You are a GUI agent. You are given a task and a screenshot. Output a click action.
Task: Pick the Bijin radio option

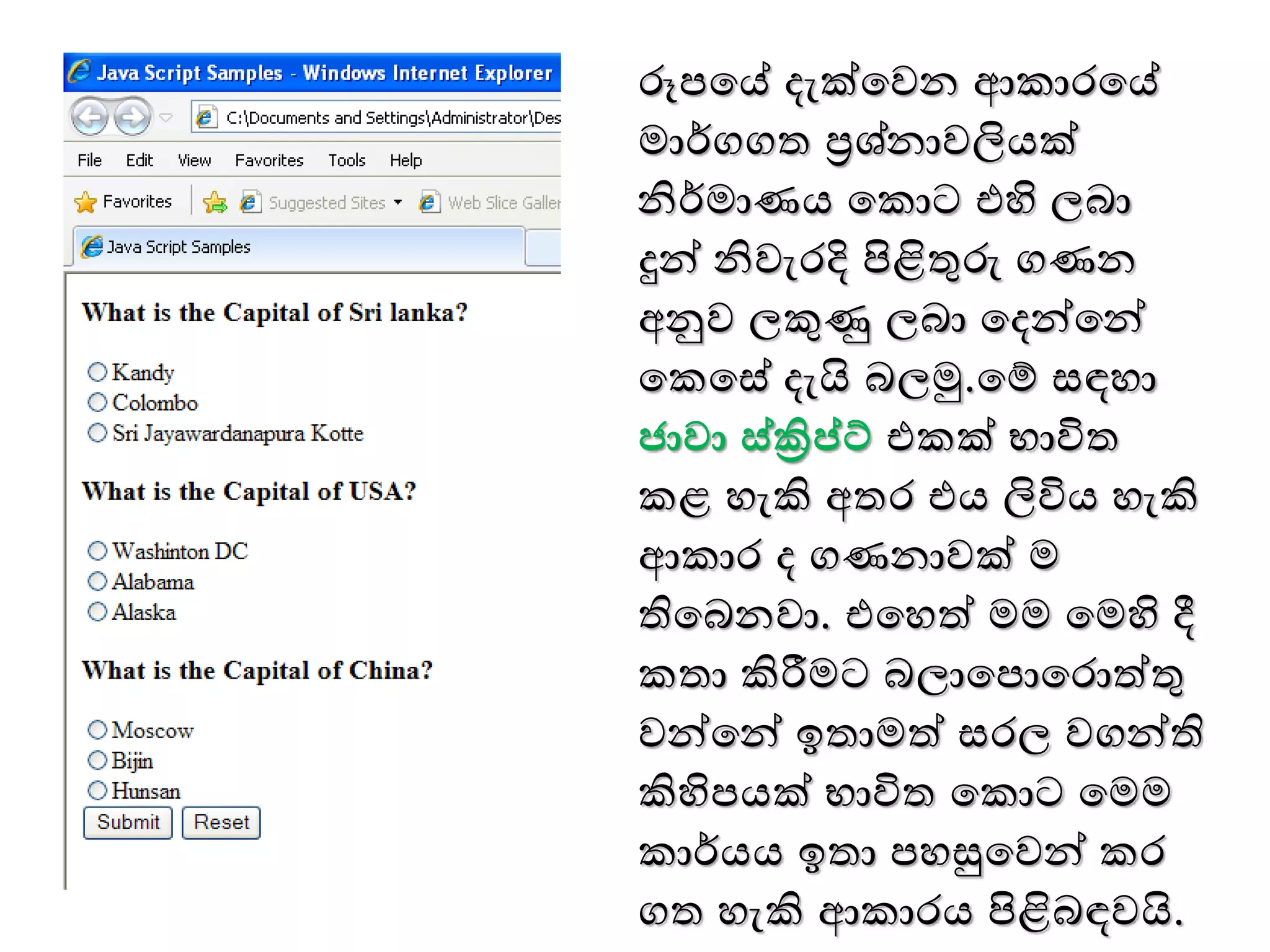97,760
